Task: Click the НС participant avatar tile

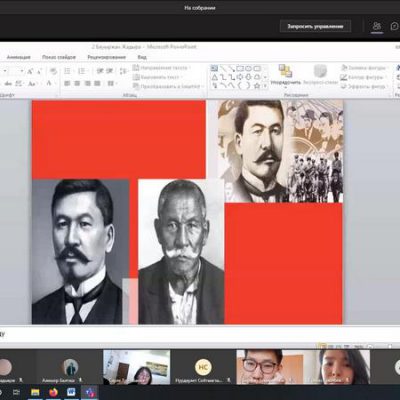Action: (x=203, y=367)
